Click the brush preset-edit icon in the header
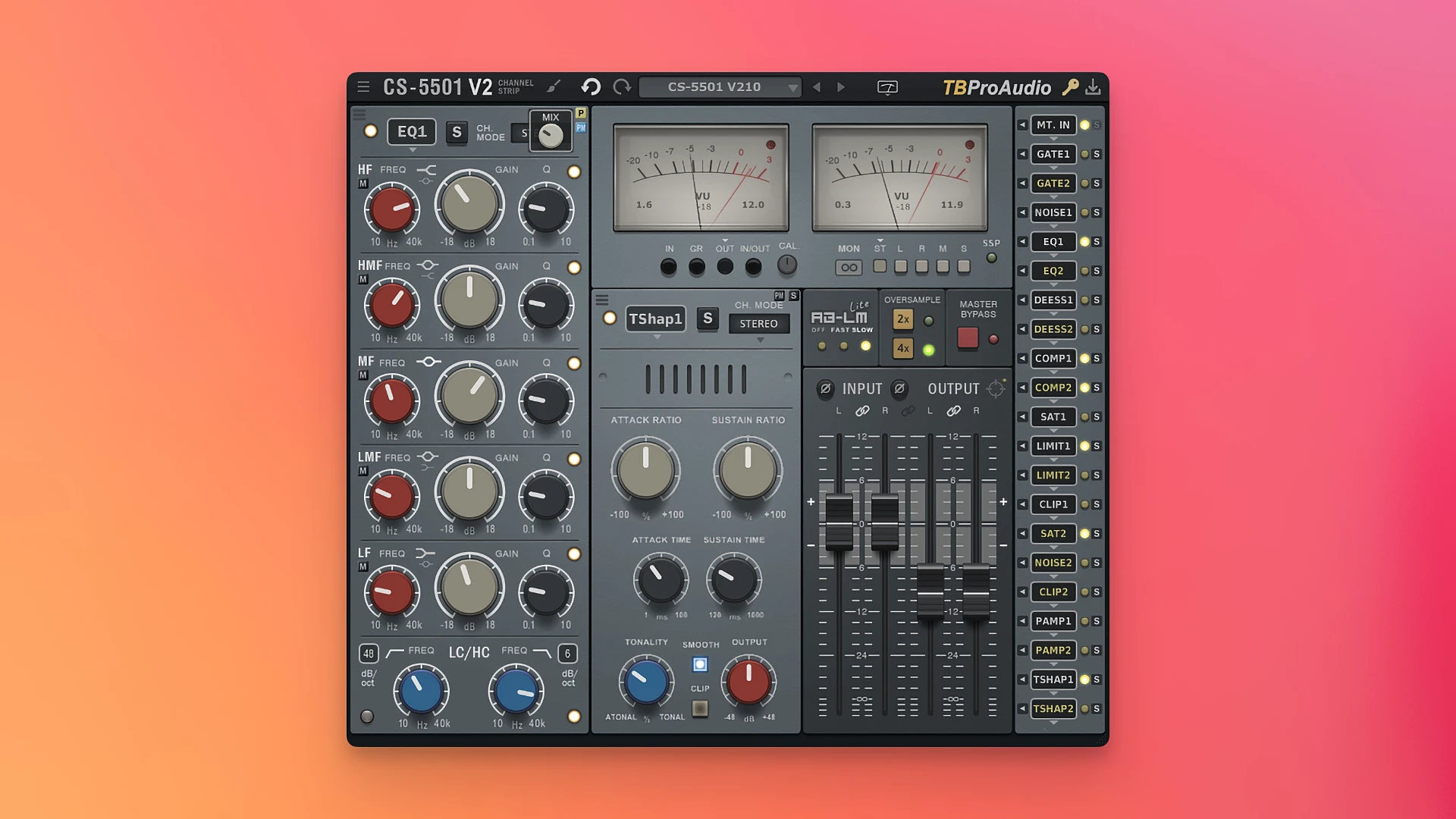Image resolution: width=1456 pixels, height=819 pixels. (x=553, y=86)
